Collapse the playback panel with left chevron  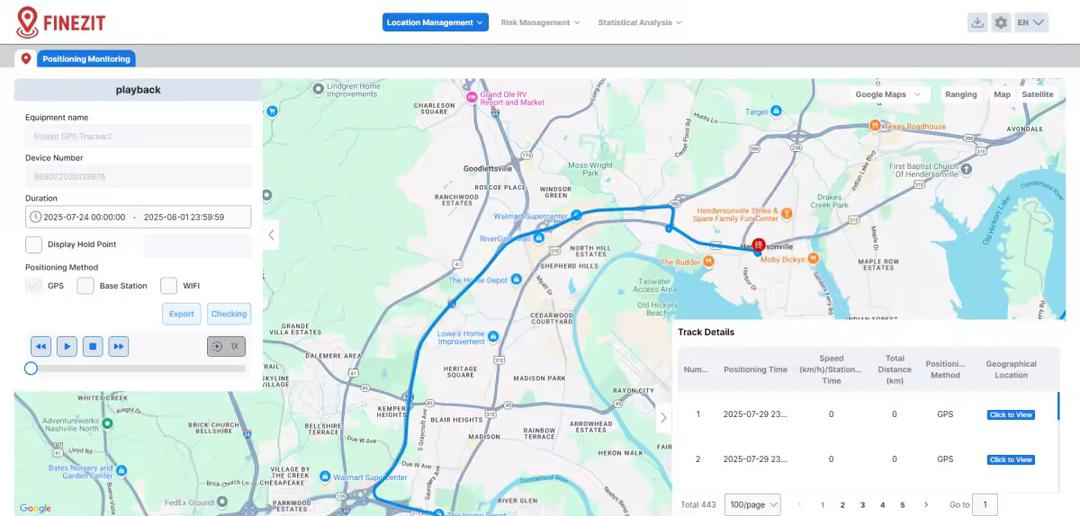271,235
